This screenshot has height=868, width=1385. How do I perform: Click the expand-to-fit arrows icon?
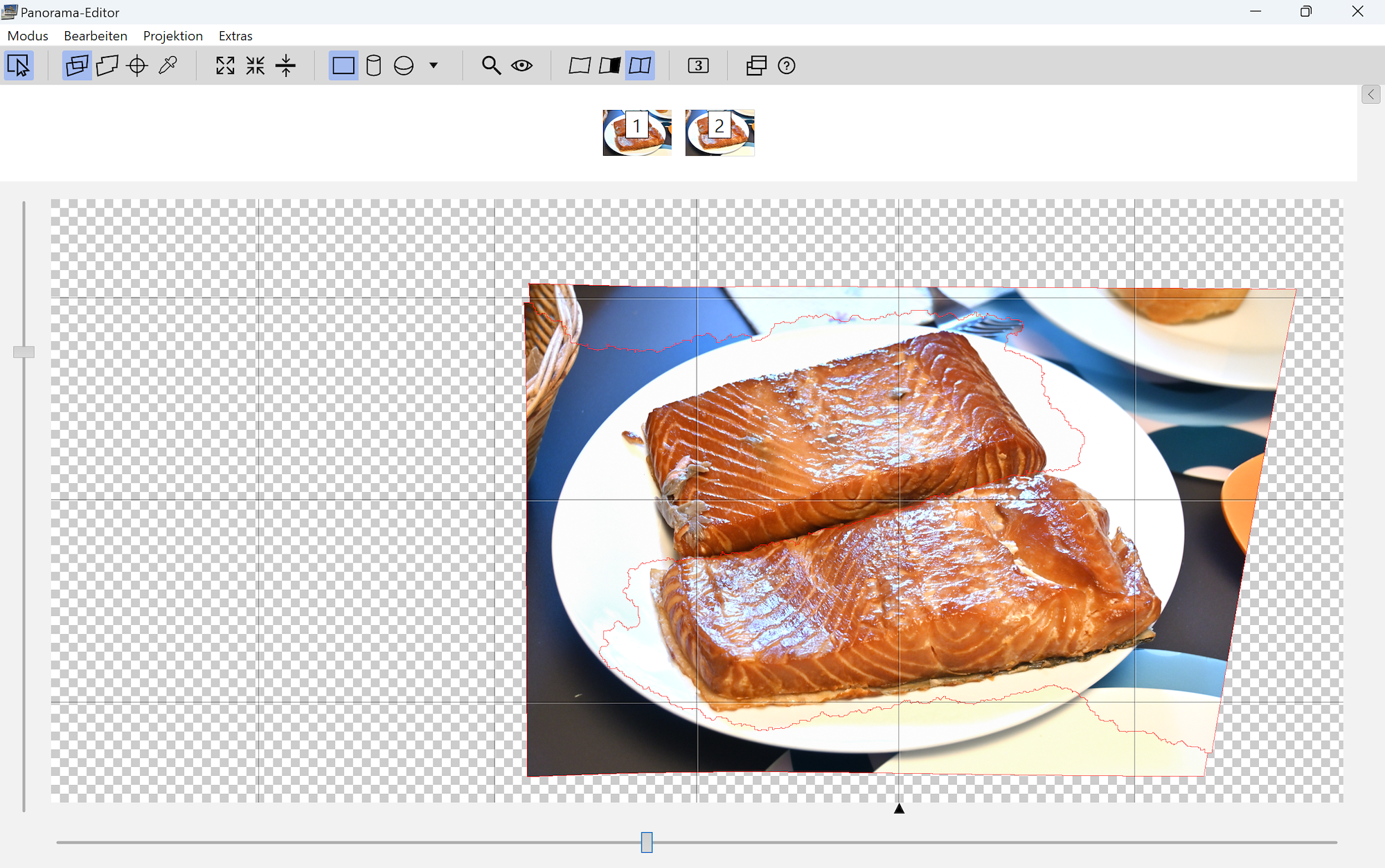[225, 66]
